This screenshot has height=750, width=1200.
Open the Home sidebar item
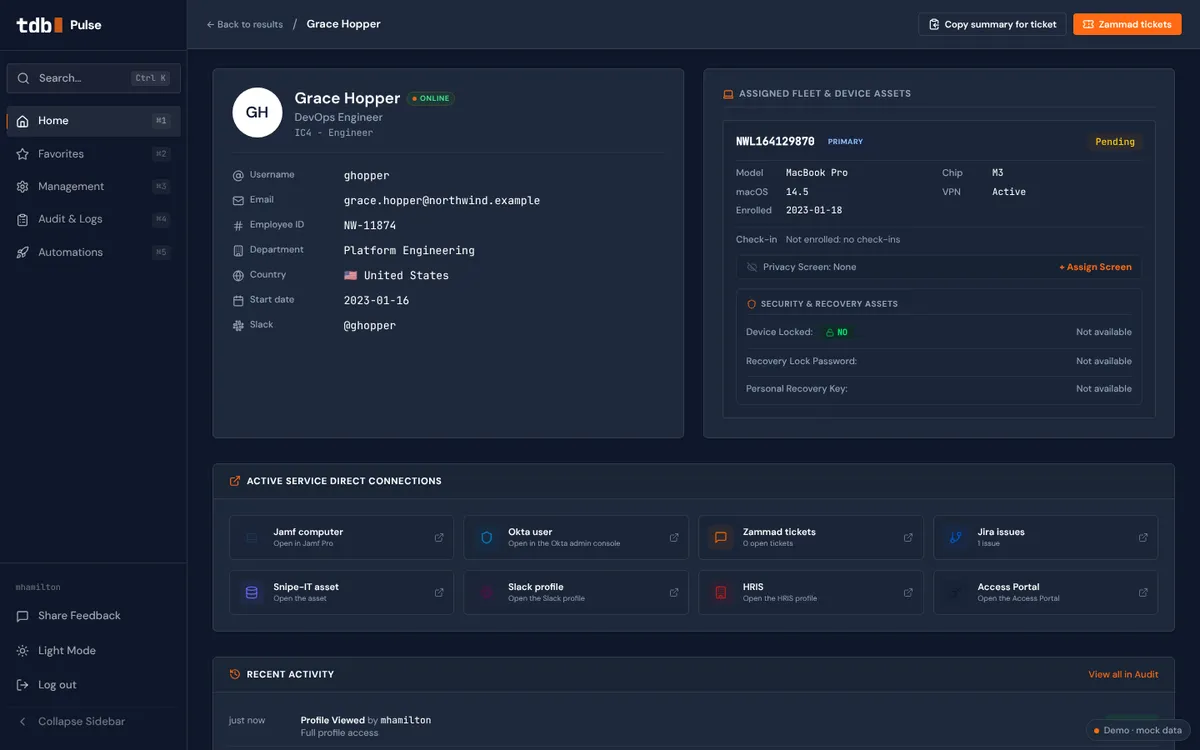coord(93,121)
